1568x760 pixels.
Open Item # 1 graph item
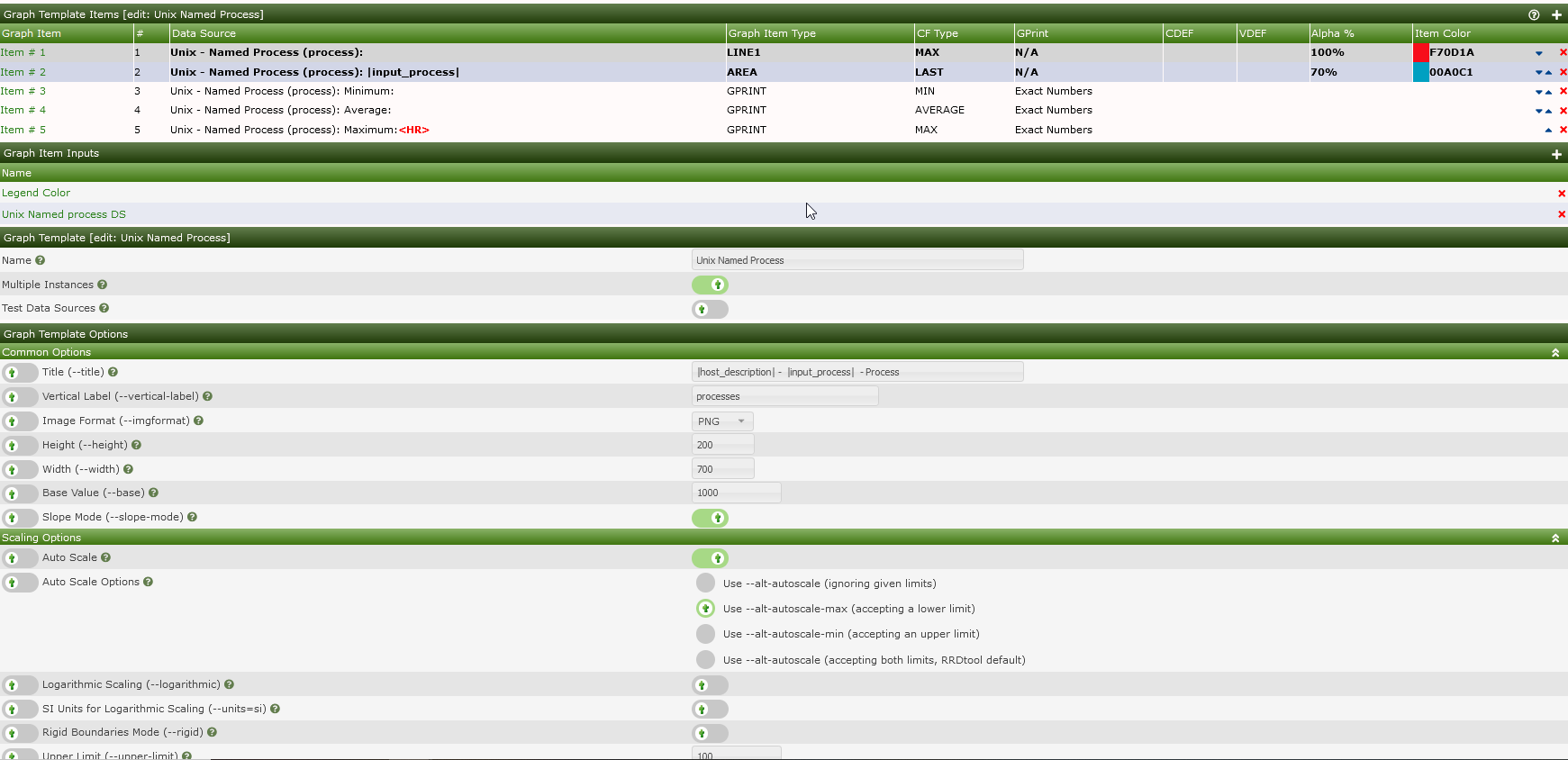tap(23, 52)
